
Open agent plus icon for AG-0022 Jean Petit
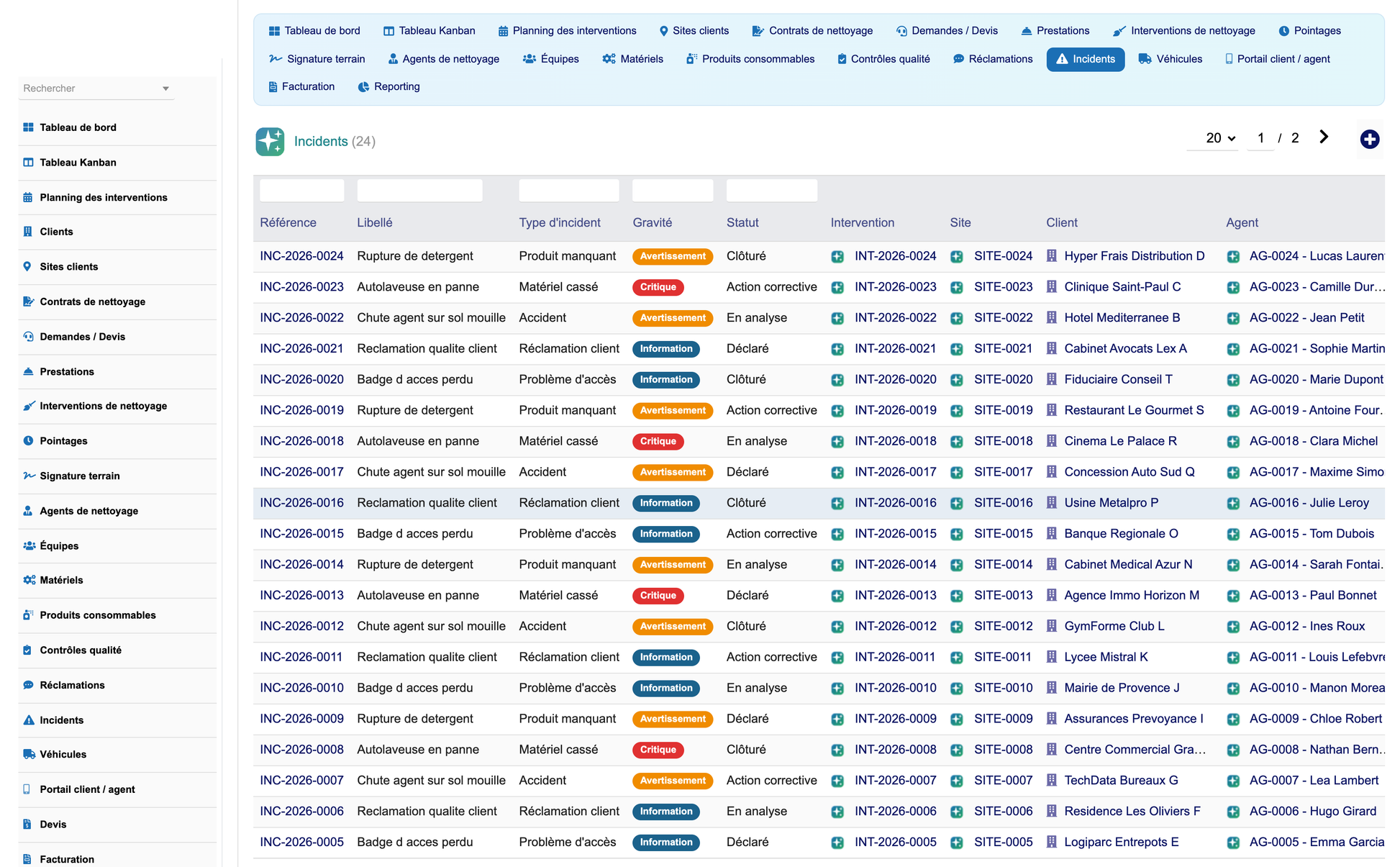(x=1233, y=319)
